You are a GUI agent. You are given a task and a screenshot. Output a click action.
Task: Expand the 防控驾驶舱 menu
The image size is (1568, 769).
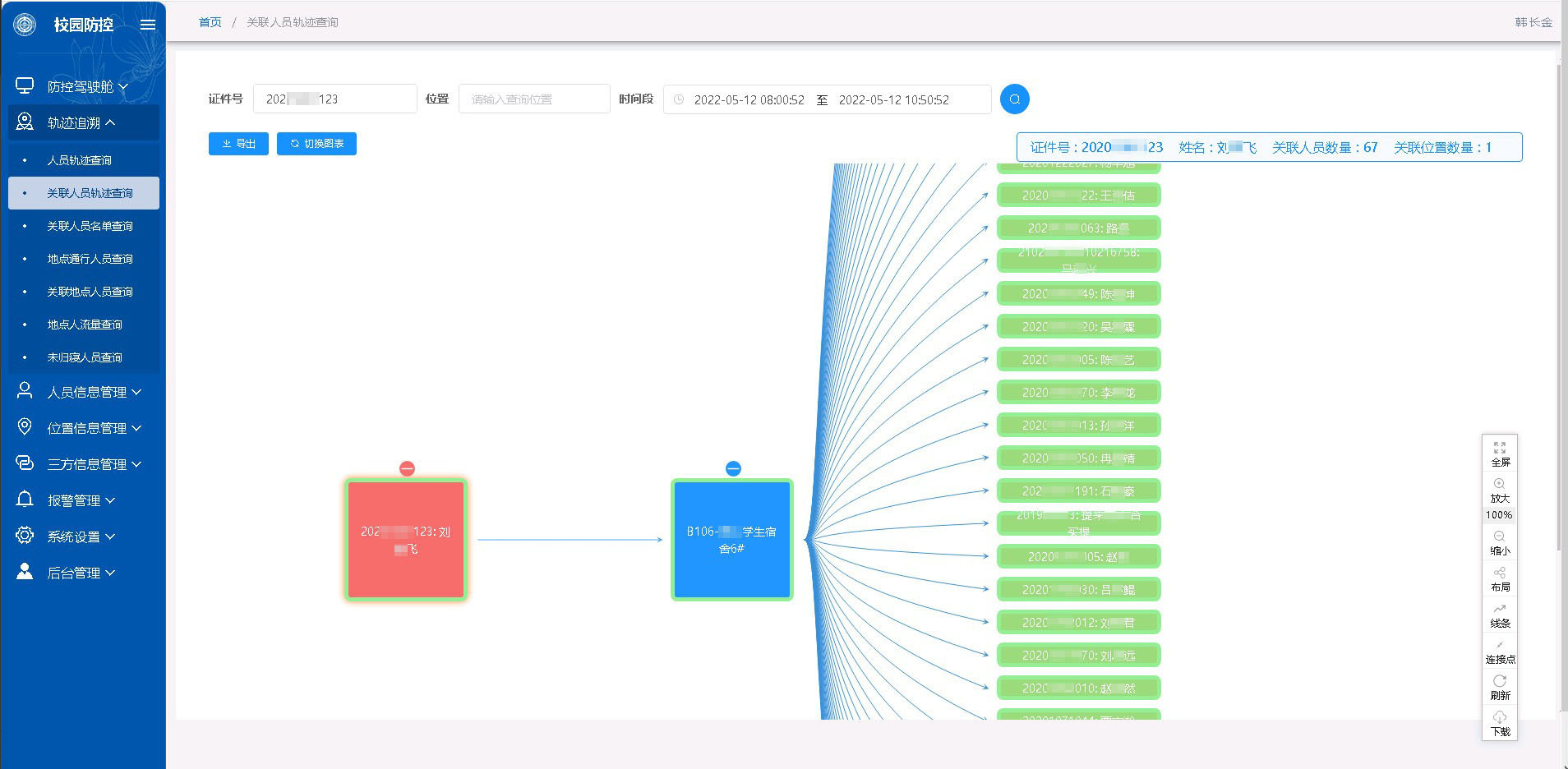[82, 86]
